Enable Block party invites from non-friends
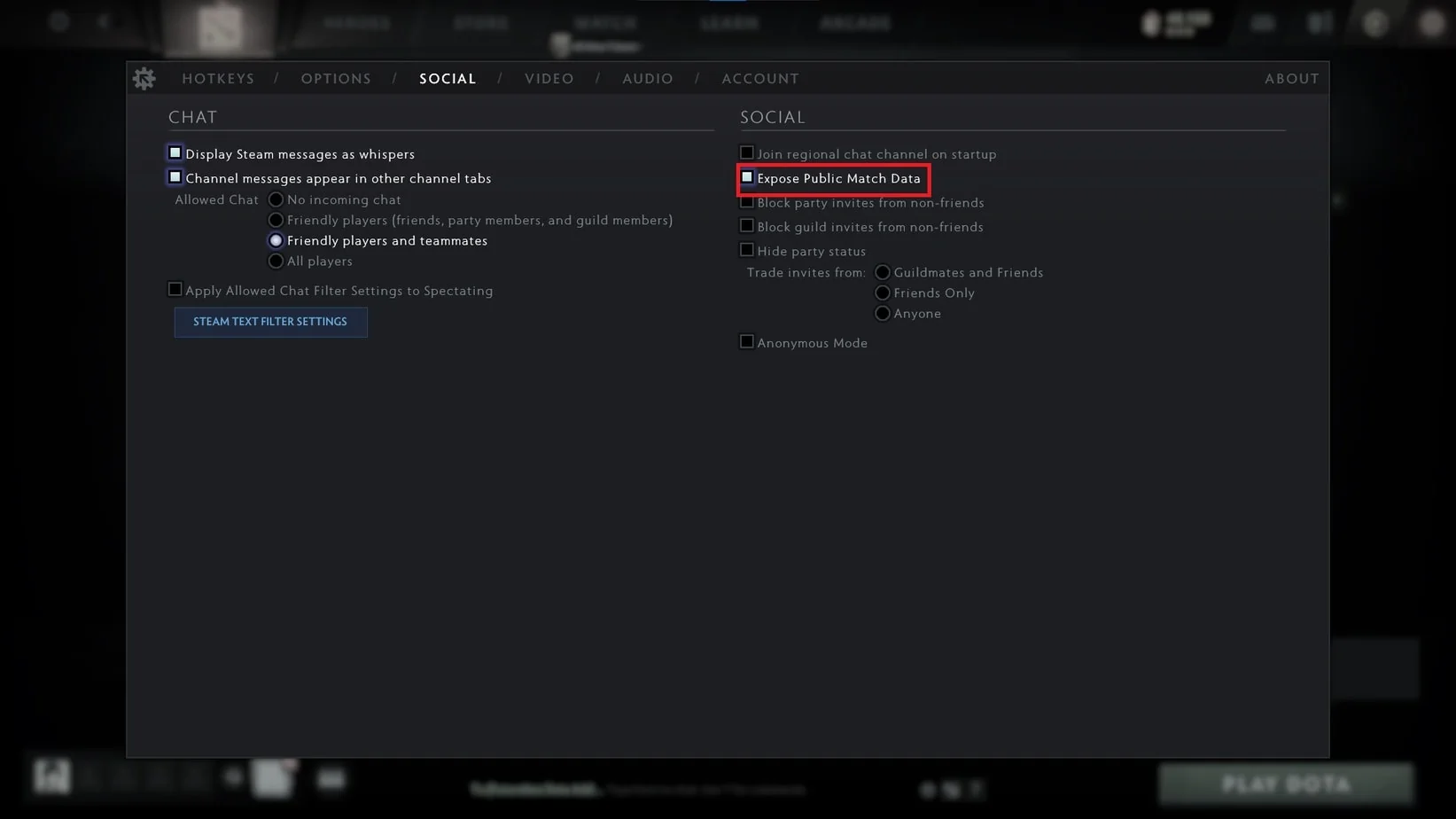 [747, 202]
